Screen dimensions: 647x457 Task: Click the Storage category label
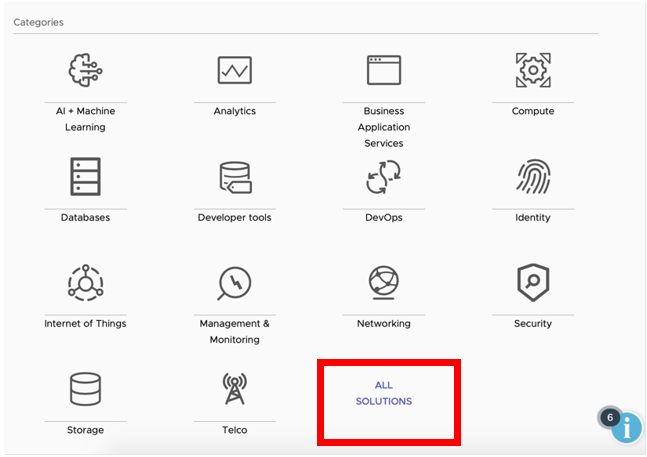tap(85, 430)
